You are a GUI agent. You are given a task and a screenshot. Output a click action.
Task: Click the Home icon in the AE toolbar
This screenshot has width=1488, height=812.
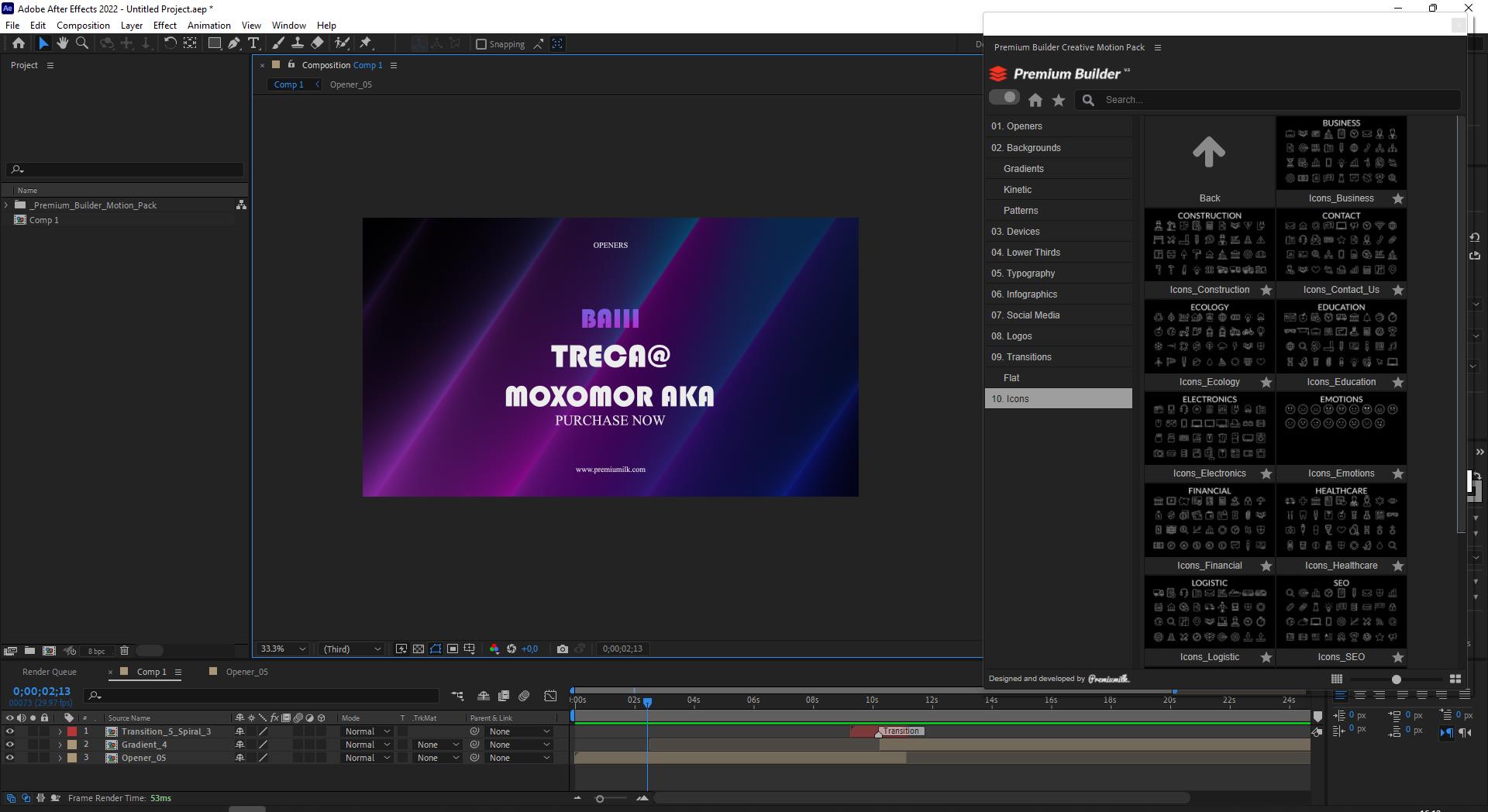point(18,44)
